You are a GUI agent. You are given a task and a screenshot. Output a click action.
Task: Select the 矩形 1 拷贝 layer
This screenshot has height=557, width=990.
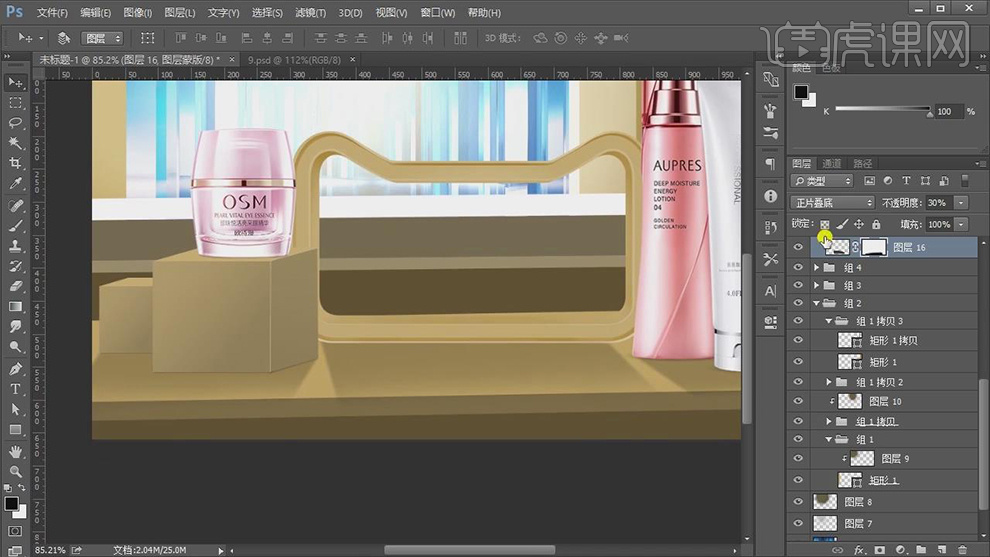click(x=893, y=340)
